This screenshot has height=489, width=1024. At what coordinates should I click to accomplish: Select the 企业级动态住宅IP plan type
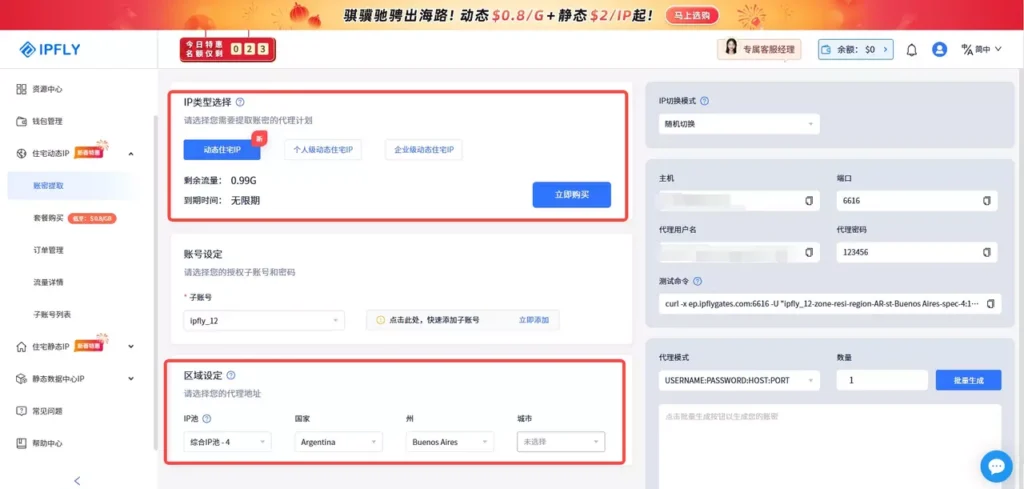coord(424,150)
